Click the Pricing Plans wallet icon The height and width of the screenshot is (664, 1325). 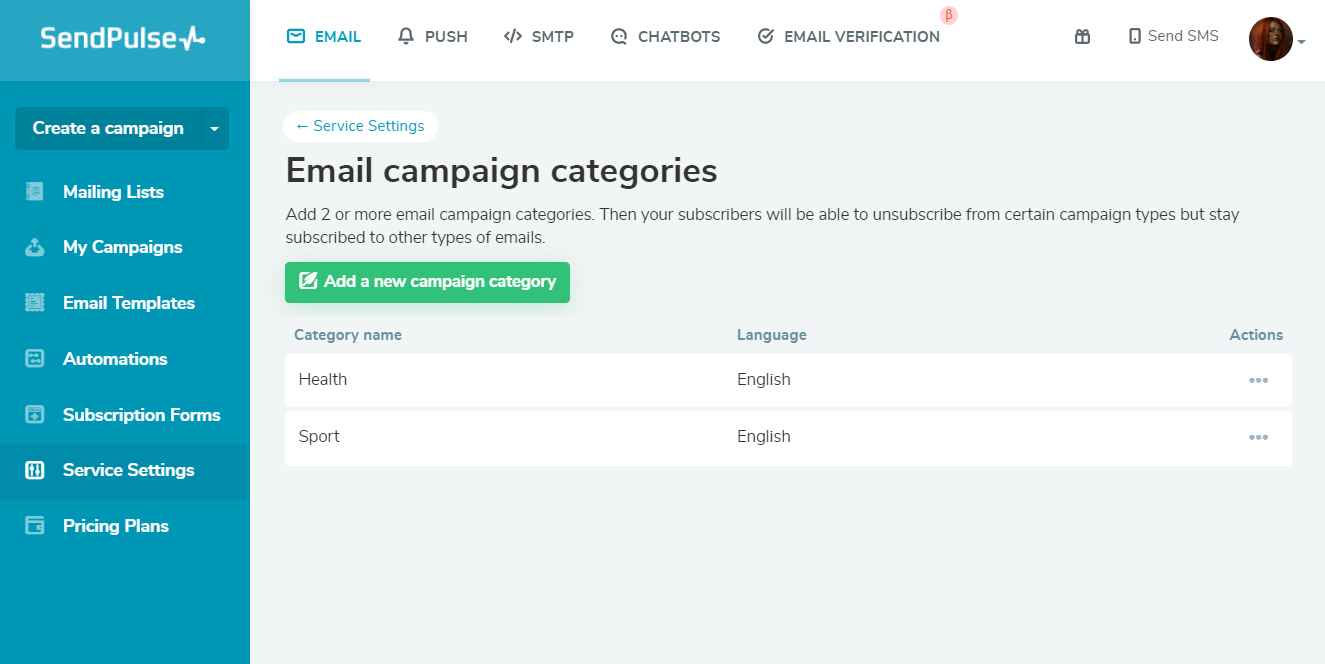coord(35,526)
